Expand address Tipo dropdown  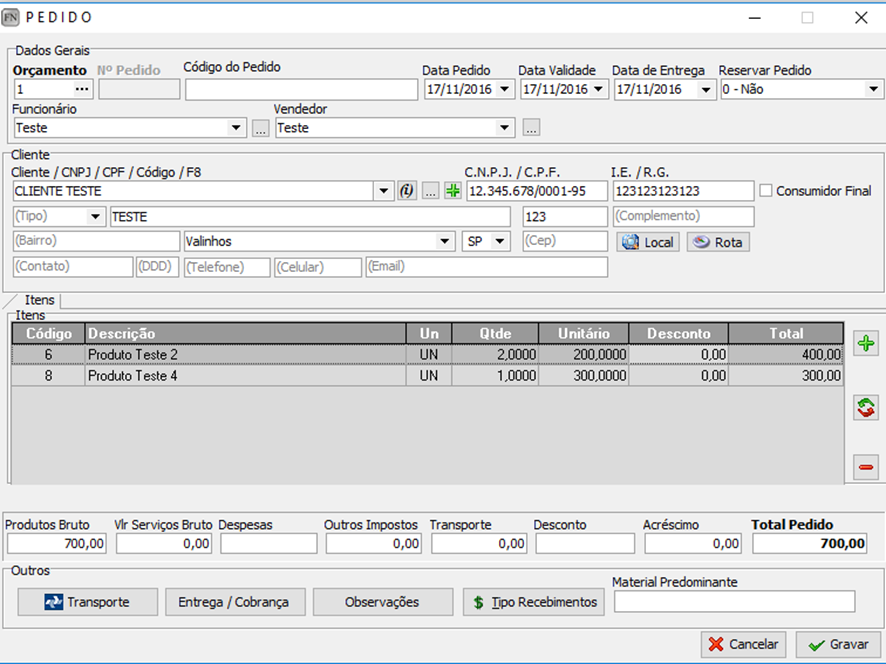(95, 216)
